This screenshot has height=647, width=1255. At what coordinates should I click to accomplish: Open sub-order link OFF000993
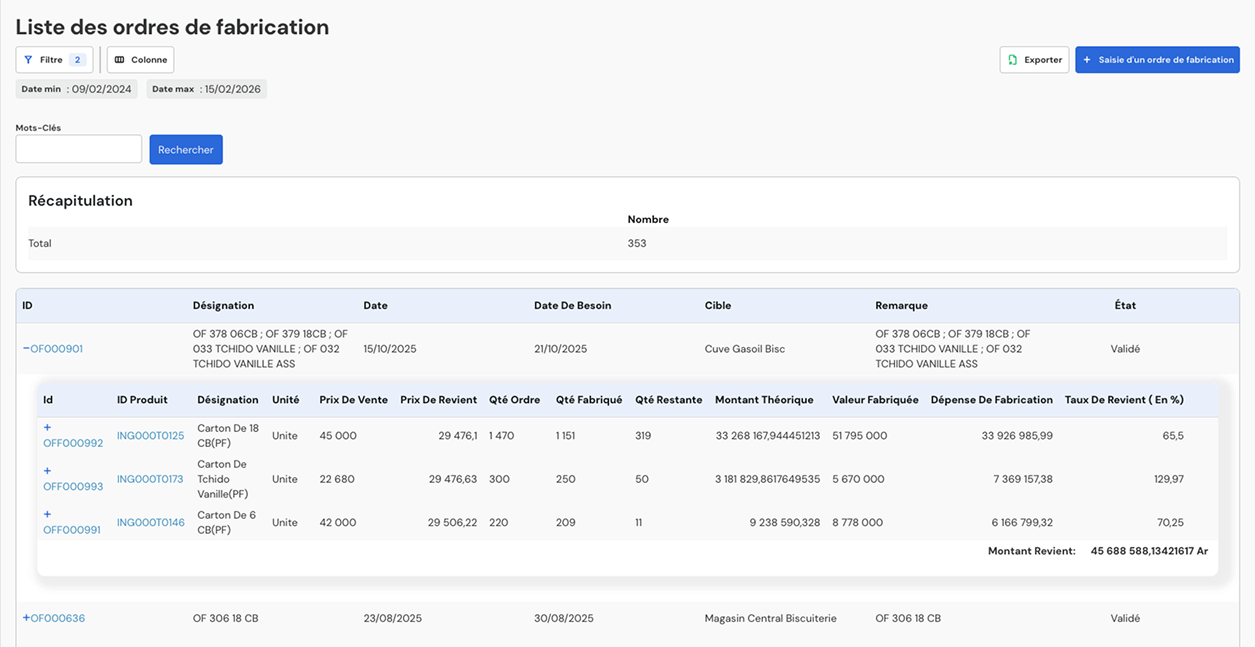73,487
